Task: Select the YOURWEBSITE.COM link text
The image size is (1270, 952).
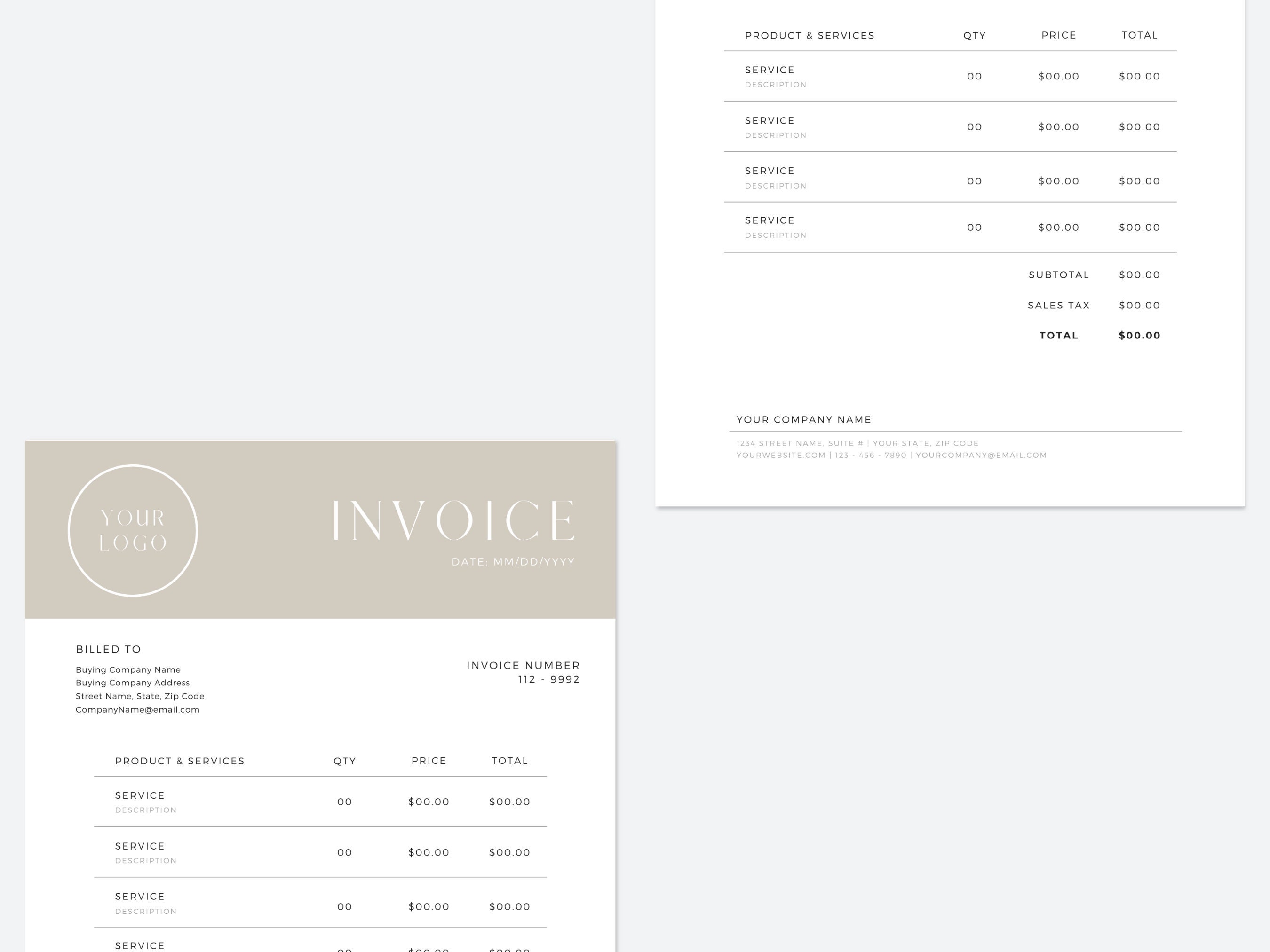Action: 780,455
